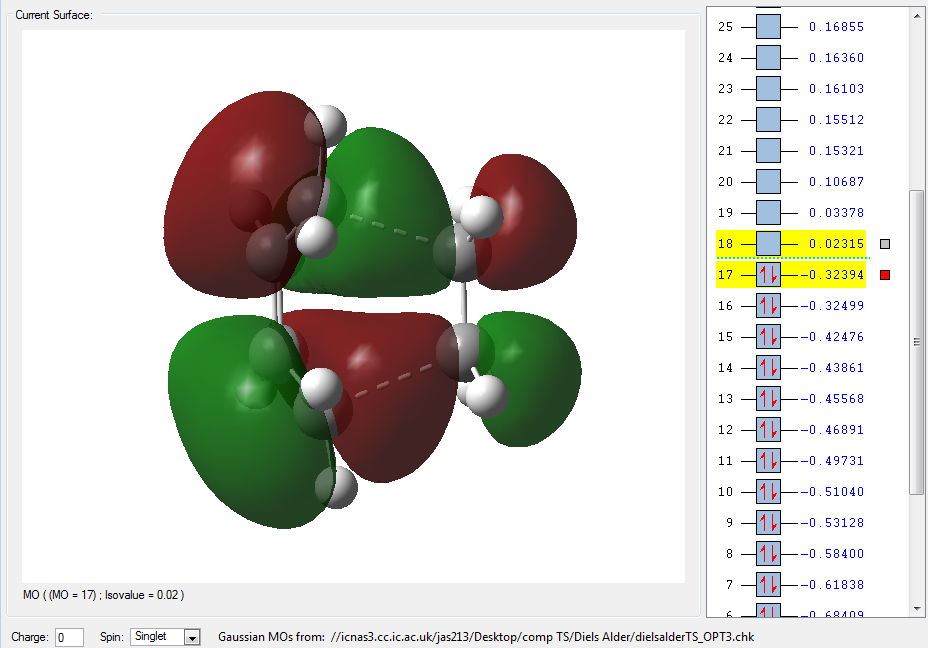The height and width of the screenshot is (648, 928).
Task: Click the MO isovalue caption text
Action: [104, 595]
